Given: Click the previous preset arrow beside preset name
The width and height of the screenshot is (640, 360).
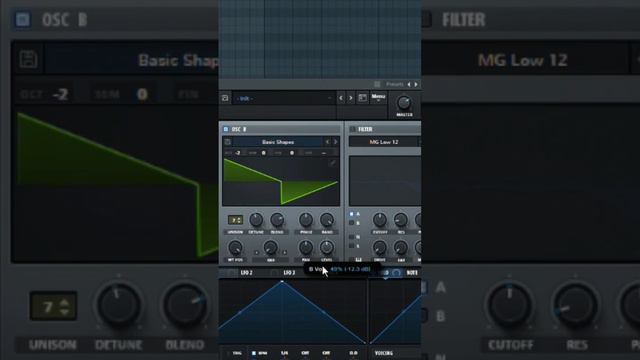Looking at the screenshot, I should [x=341, y=98].
